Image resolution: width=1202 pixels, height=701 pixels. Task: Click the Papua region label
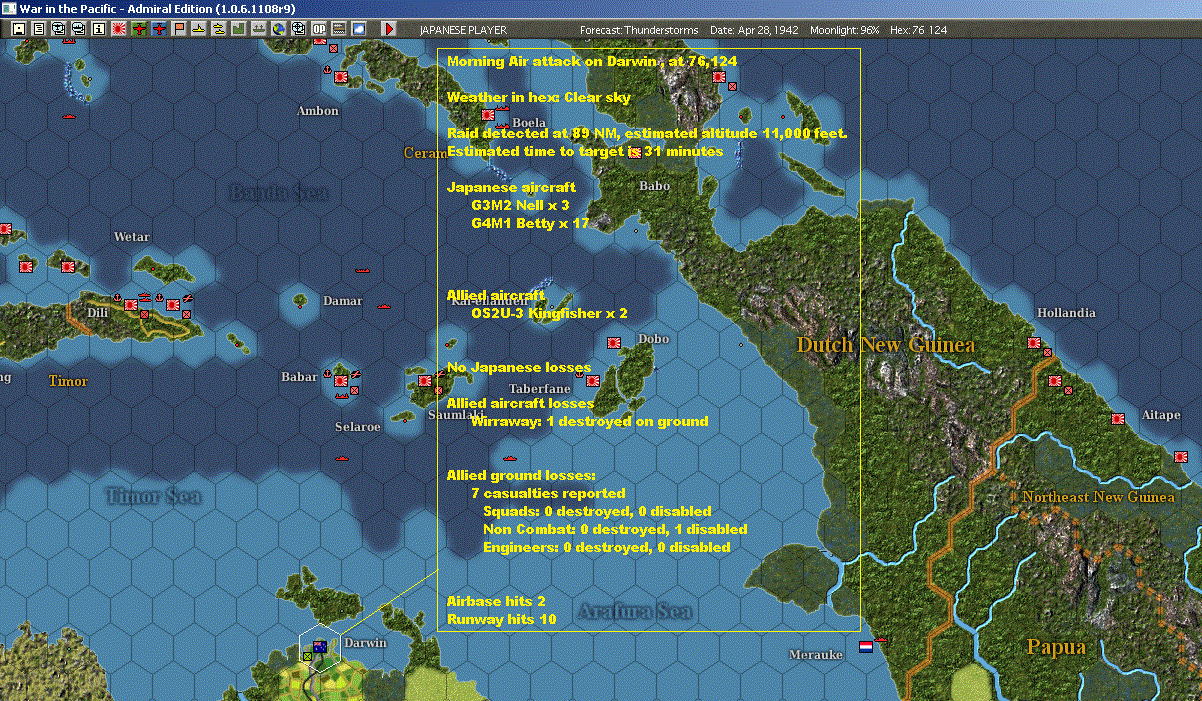pyautogui.click(x=1056, y=647)
